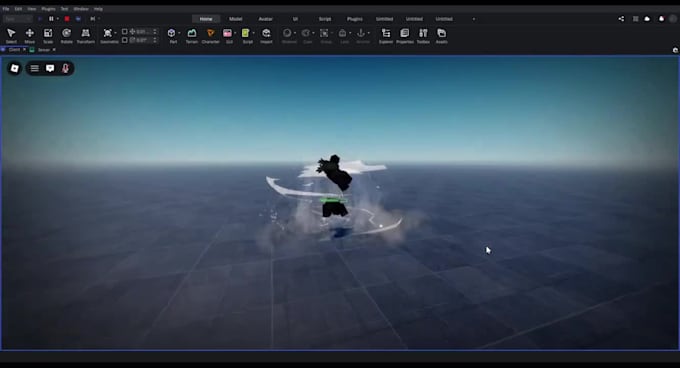Open the Toolbox panel

423,35
